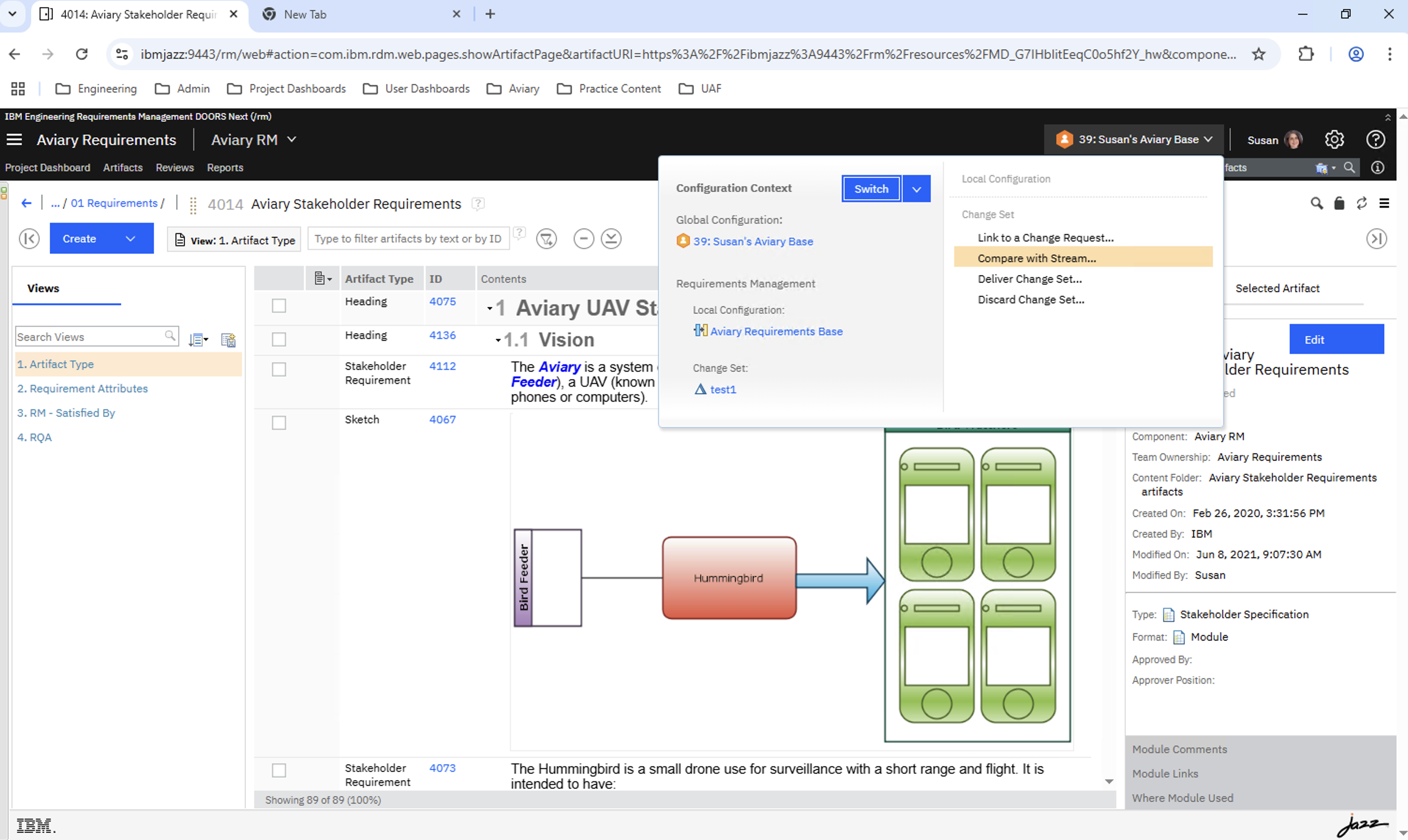Click the collapse all minus circle icon
Viewport: 1408px width, 840px height.
(x=584, y=239)
